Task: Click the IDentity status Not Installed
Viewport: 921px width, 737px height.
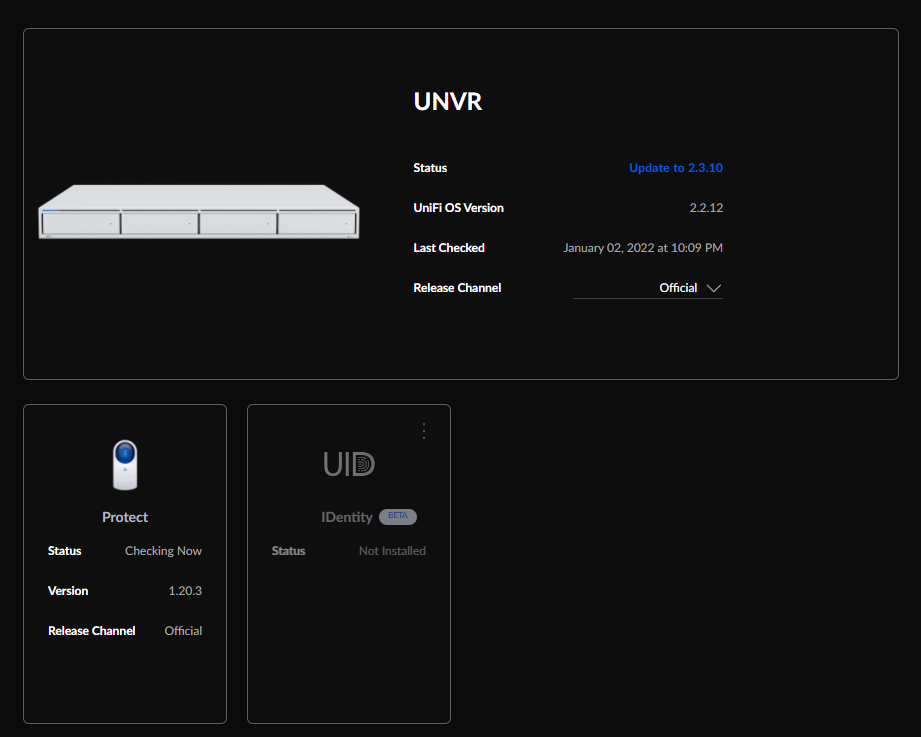Action: 392,551
